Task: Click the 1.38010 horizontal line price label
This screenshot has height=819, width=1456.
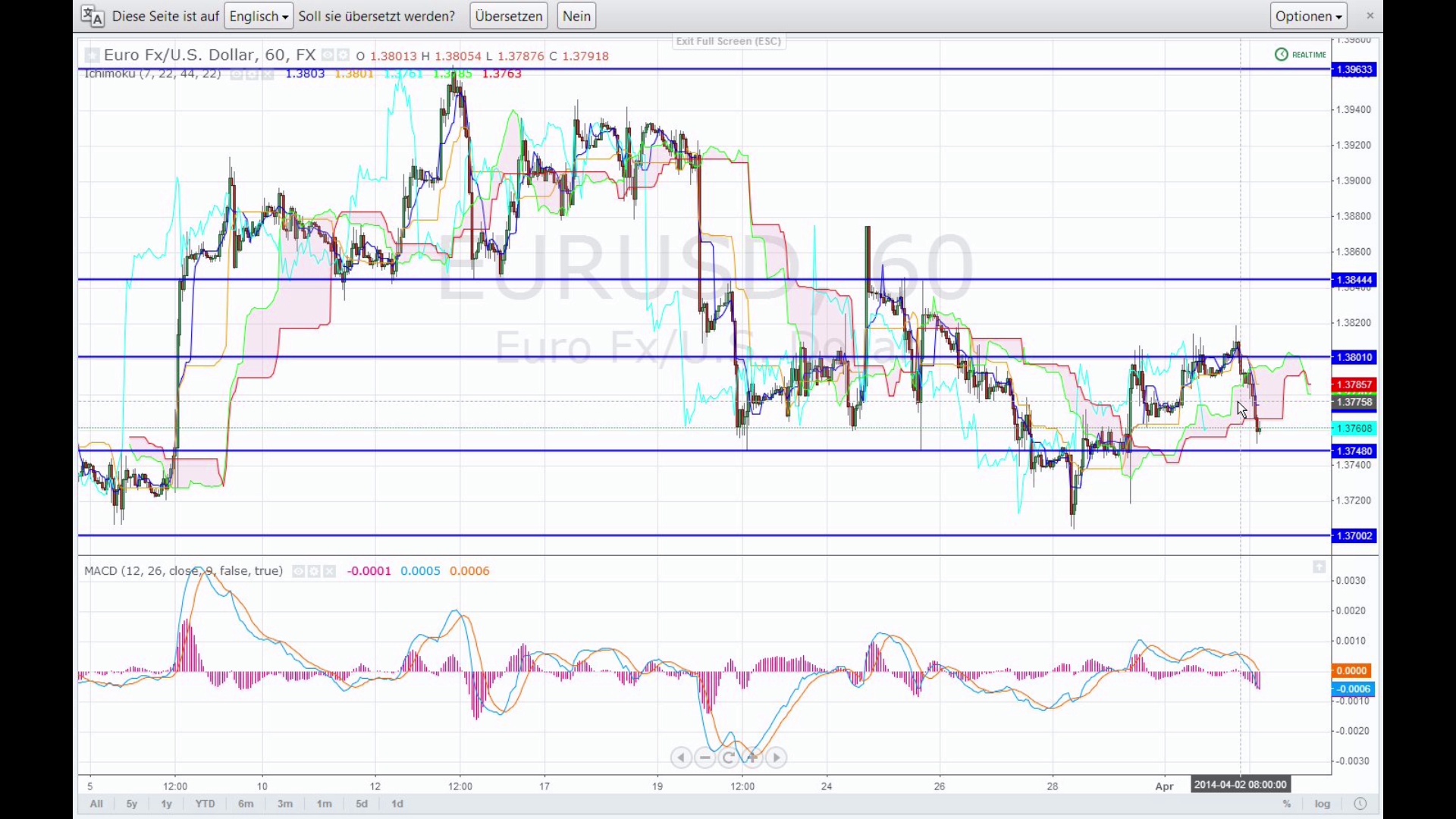Action: click(x=1354, y=357)
